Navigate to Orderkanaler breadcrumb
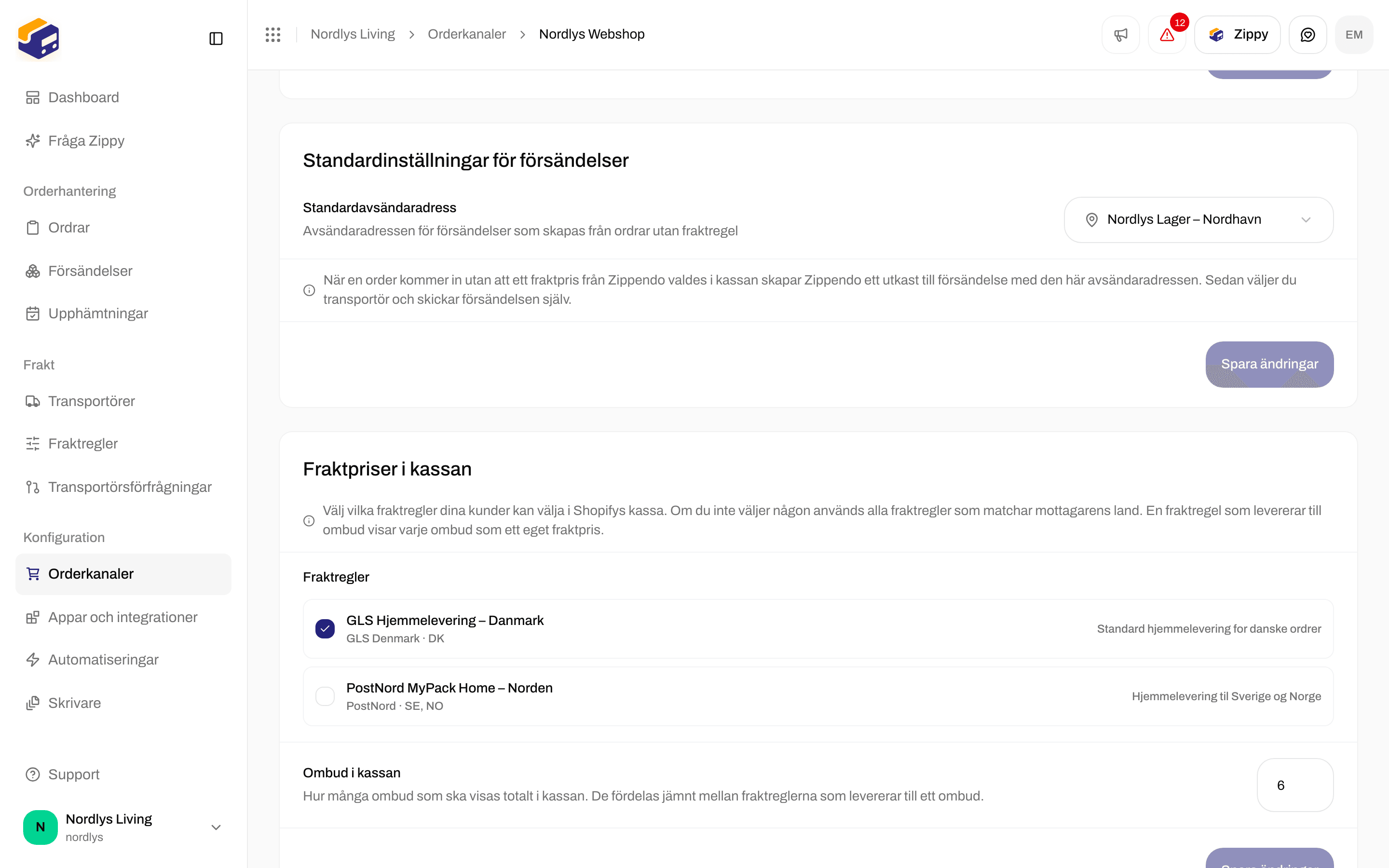Image resolution: width=1389 pixels, height=868 pixels. 467,34
